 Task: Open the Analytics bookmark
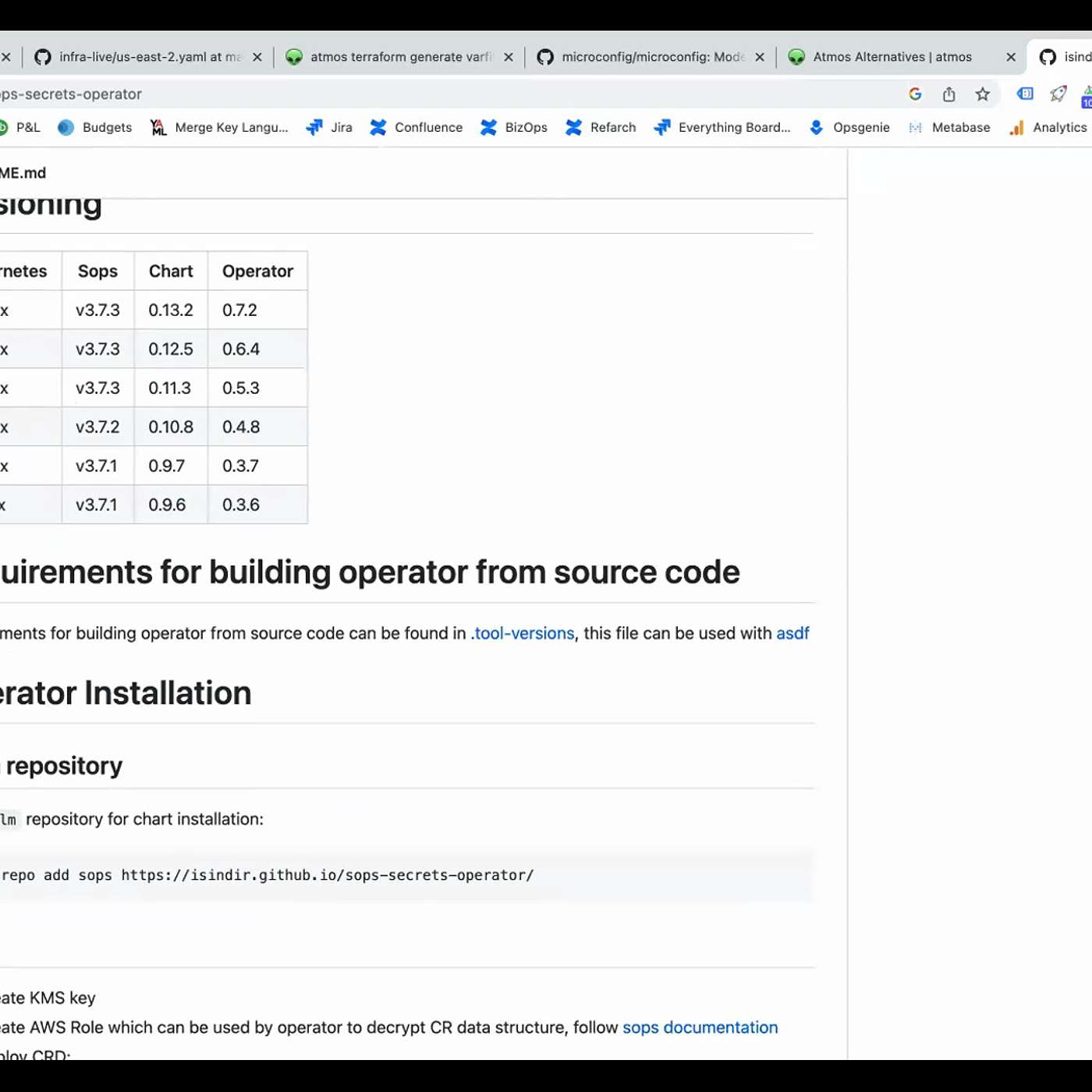[x=1048, y=127]
